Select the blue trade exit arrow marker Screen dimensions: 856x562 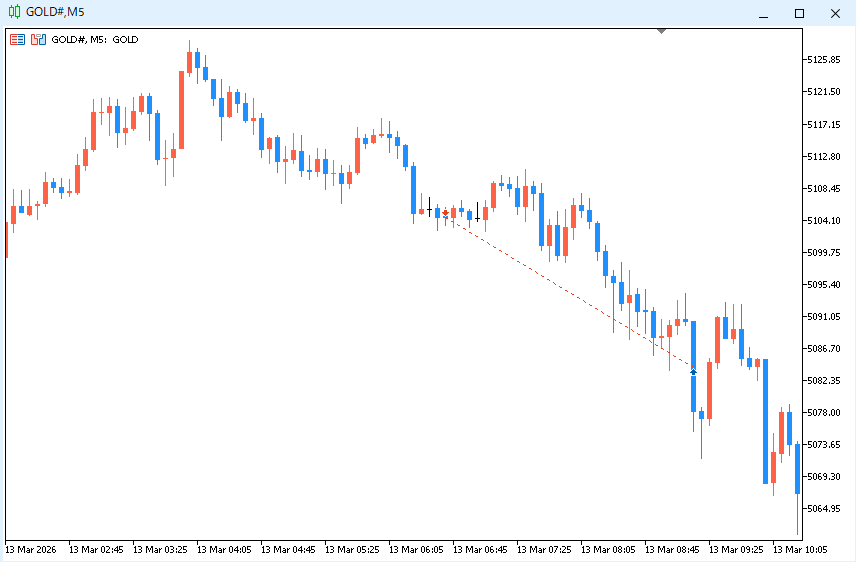coord(693,371)
